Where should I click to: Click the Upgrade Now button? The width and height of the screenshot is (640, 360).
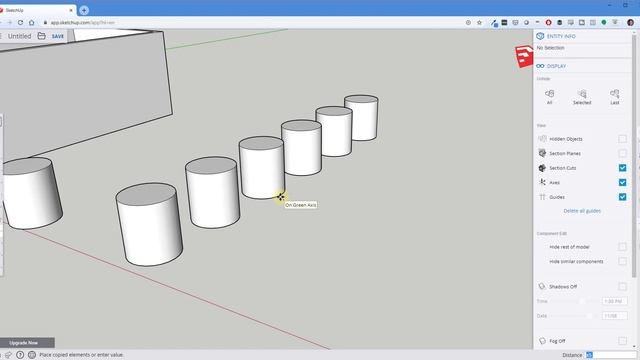[x=24, y=342]
